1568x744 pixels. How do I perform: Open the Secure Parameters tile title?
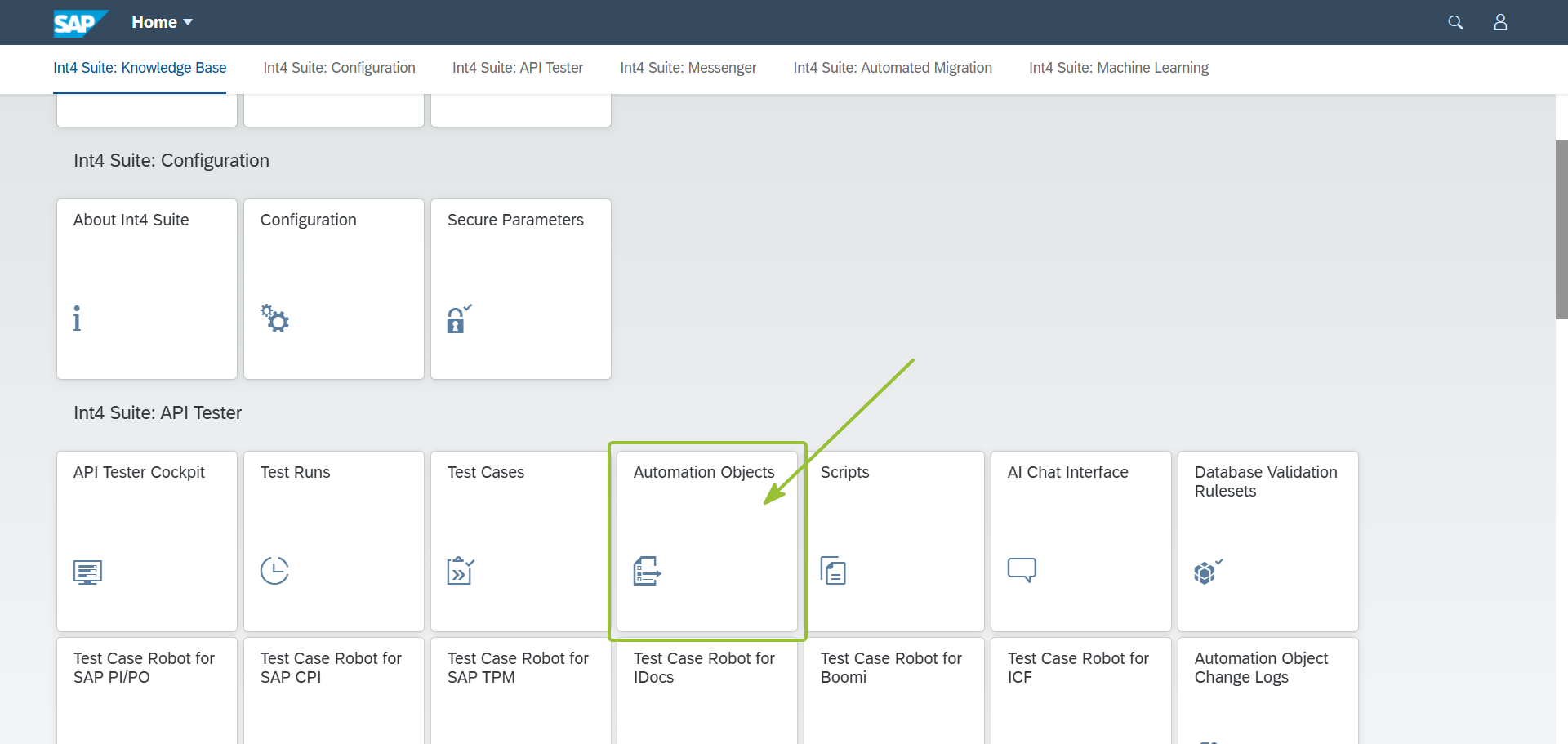[515, 220]
